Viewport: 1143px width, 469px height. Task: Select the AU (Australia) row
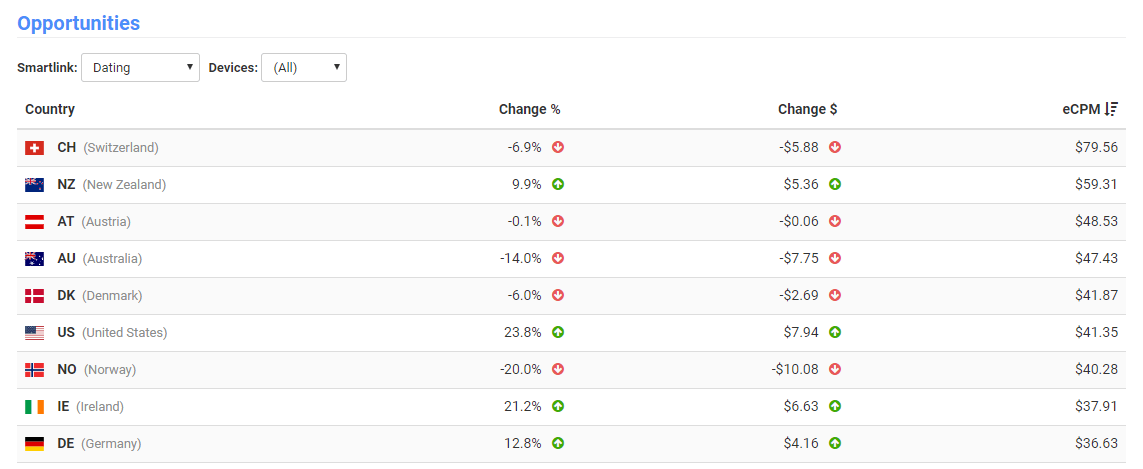[571, 259]
